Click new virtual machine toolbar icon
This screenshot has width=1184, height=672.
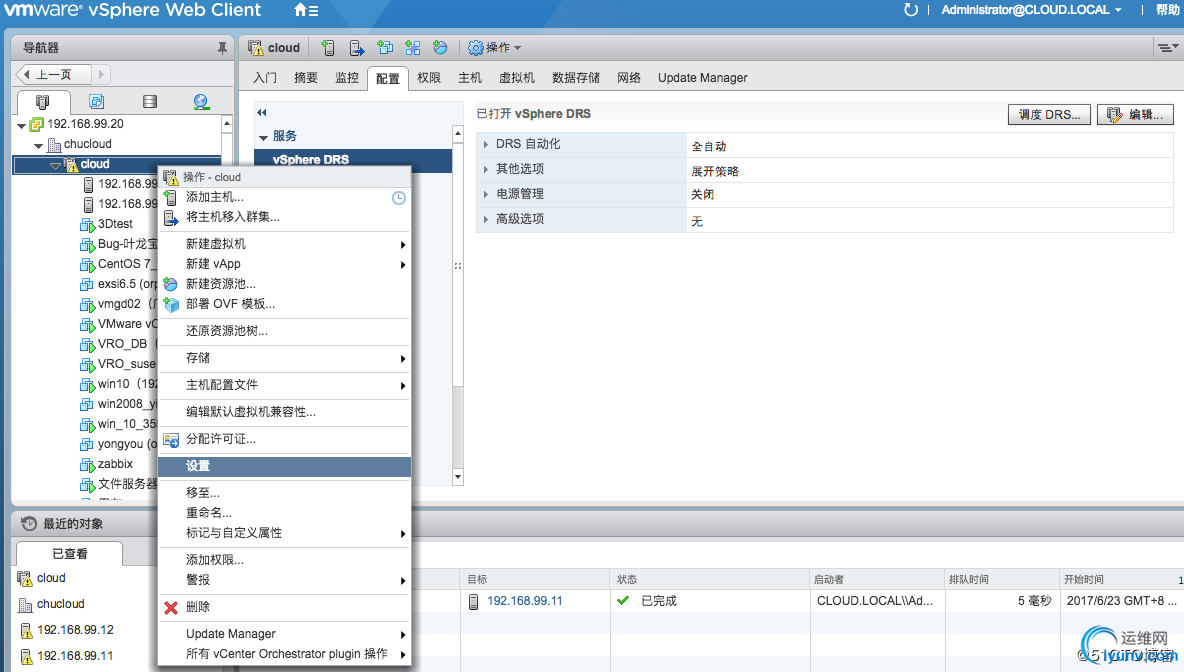pos(385,48)
